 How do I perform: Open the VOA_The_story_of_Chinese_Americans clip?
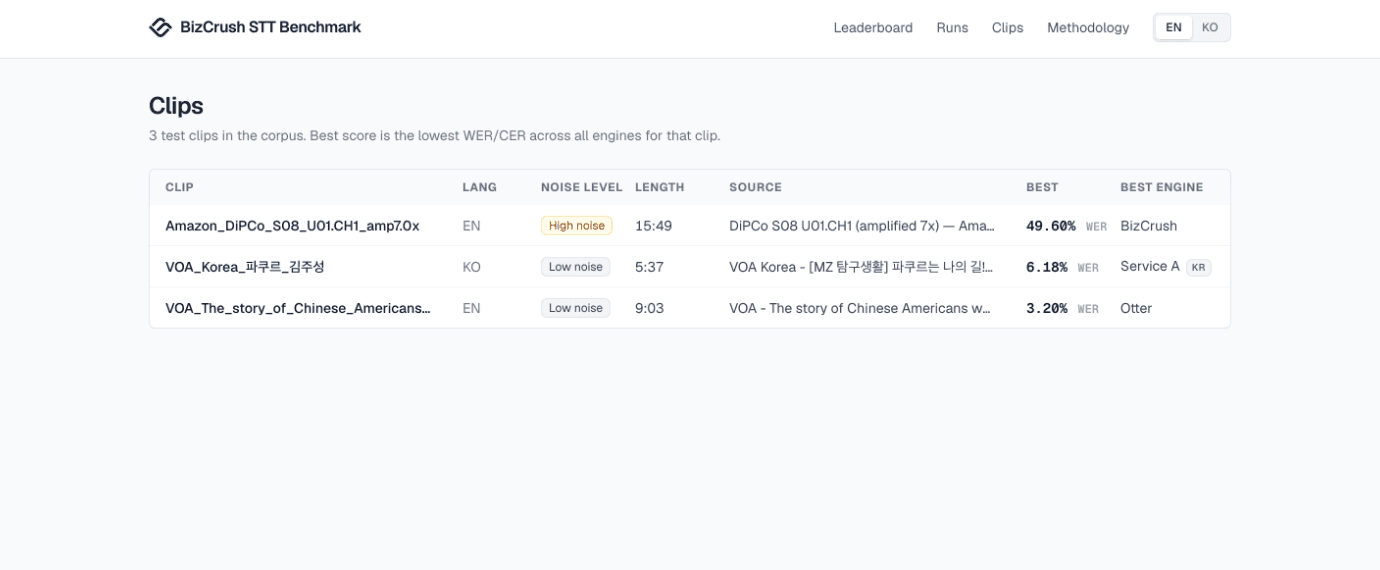coord(298,308)
